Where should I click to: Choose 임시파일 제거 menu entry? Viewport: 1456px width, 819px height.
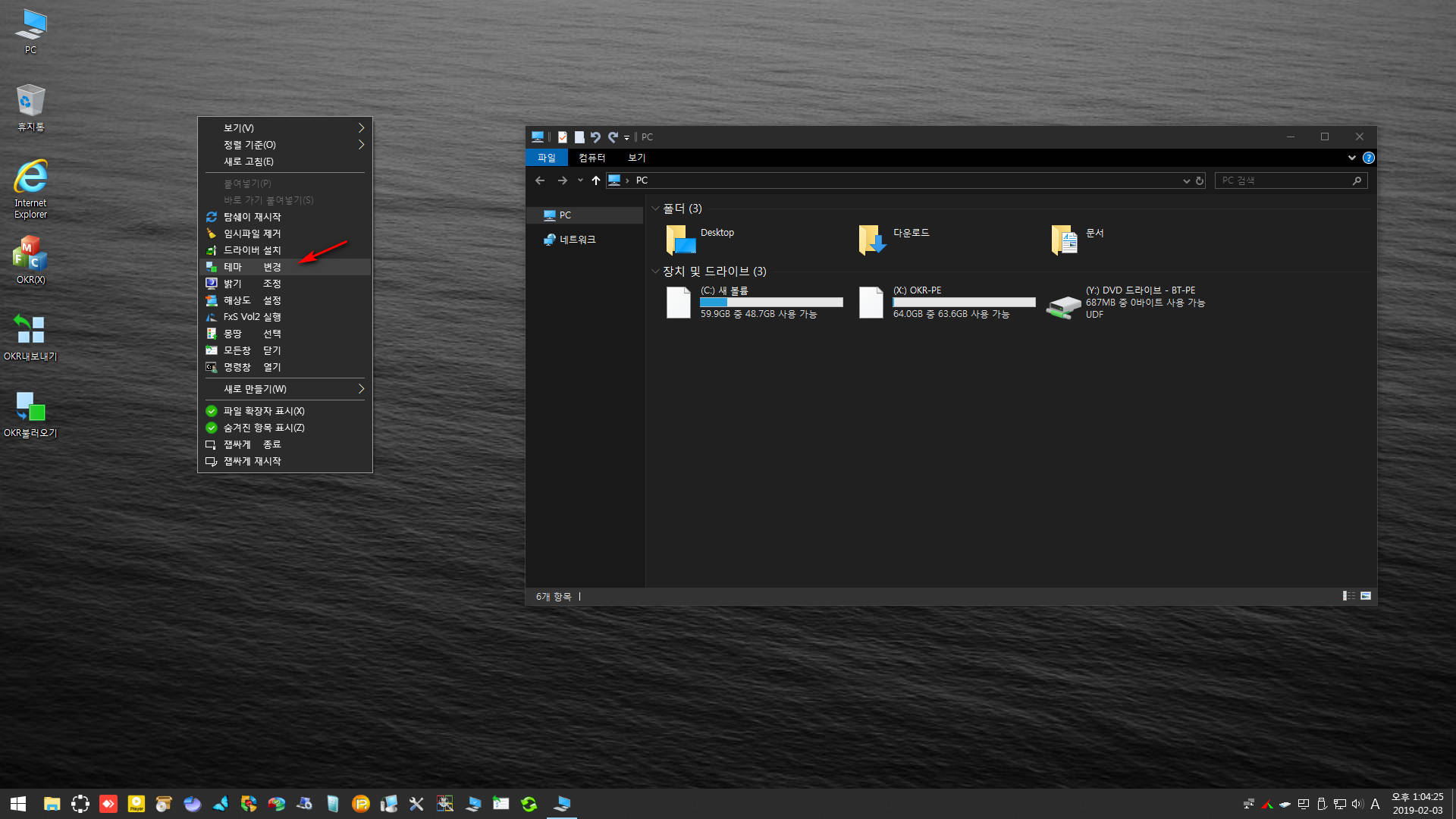click(285, 234)
